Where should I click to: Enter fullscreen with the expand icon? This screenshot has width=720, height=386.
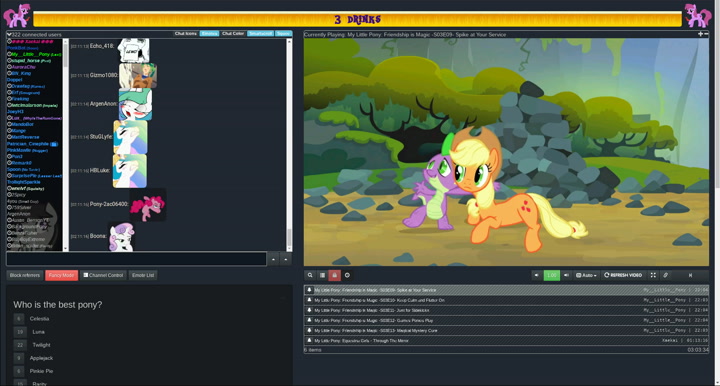(653, 275)
